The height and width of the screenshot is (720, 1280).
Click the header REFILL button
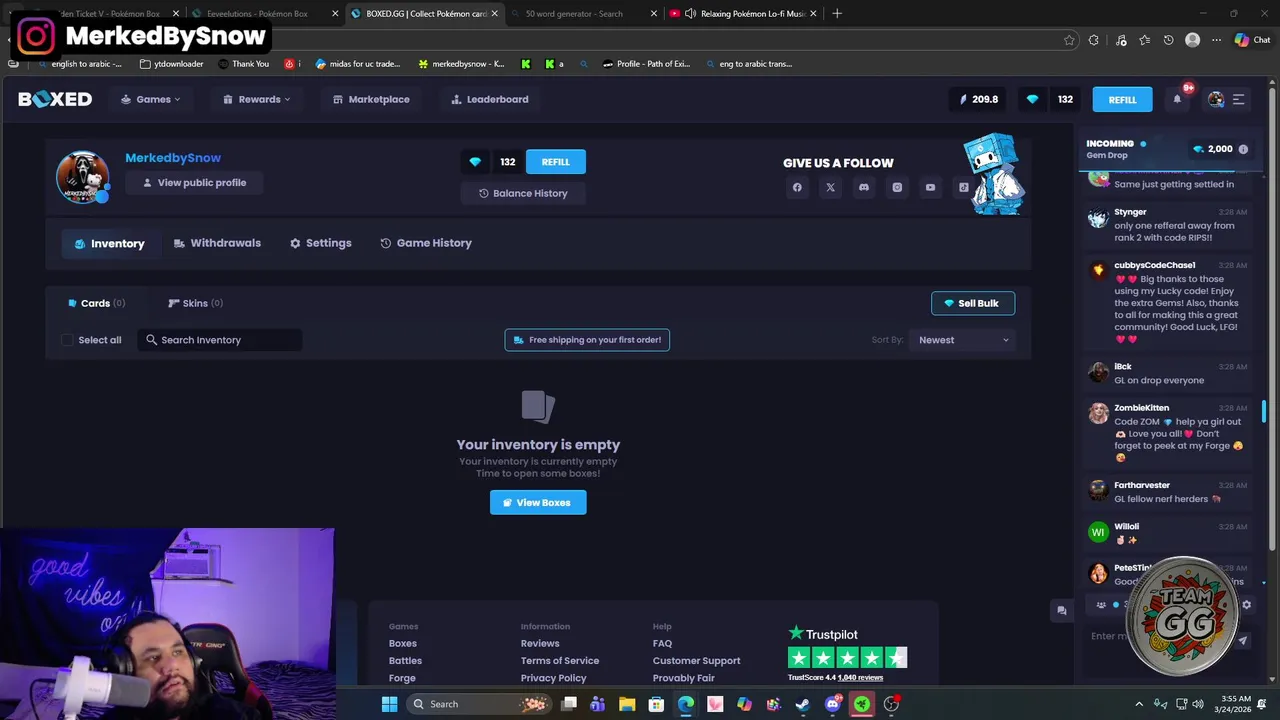point(1122,99)
